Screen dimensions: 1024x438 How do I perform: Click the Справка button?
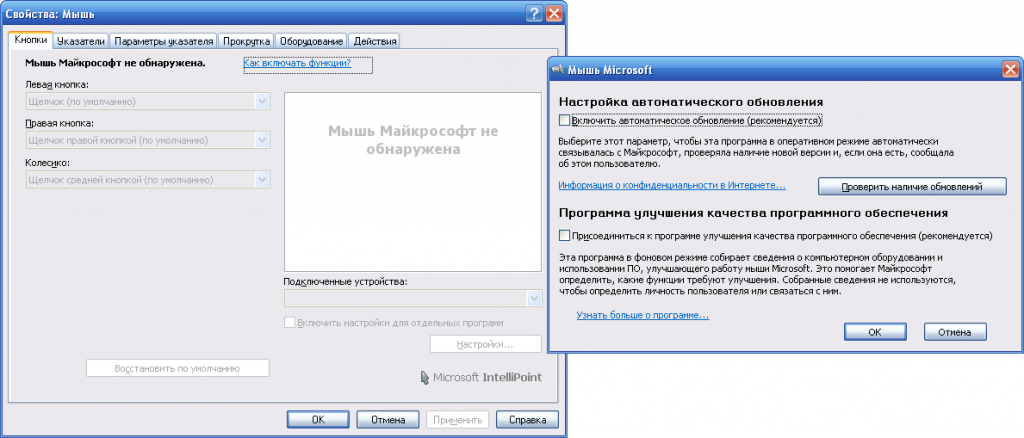[527, 419]
